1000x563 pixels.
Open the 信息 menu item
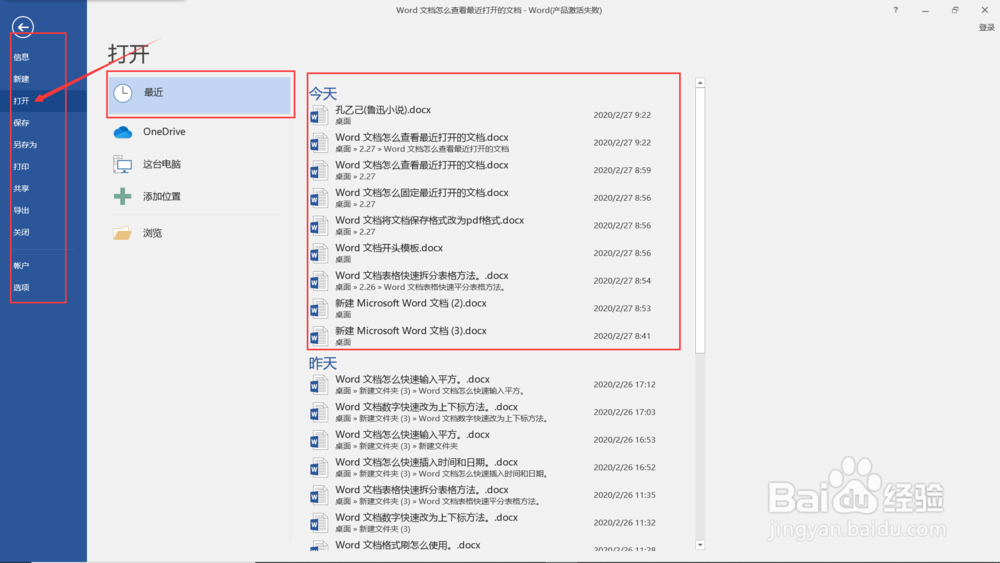(22, 57)
